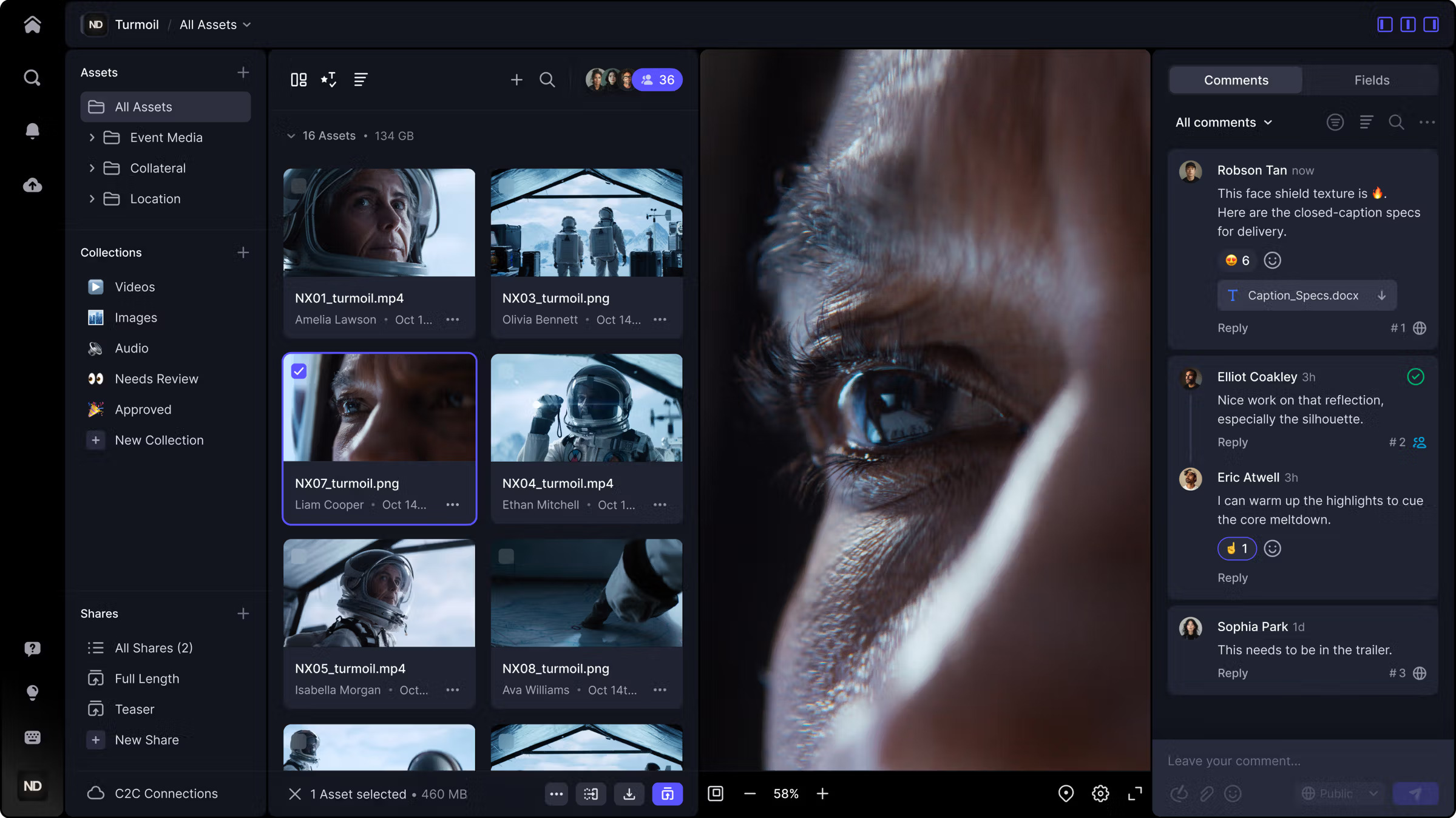Open the Needs Review collection
Viewport: 1456px width, 818px height.
point(156,379)
